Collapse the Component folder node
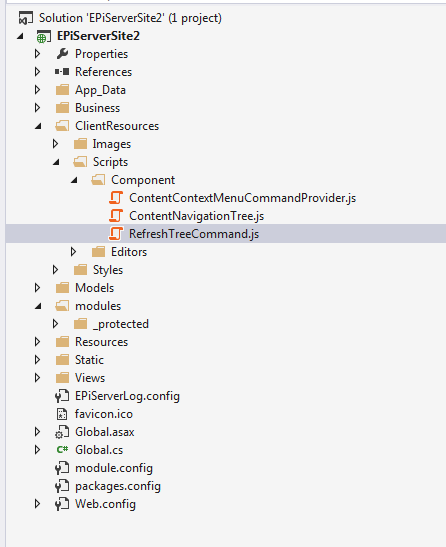Image resolution: width=446 pixels, height=547 pixels. click(x=74, y=180)
